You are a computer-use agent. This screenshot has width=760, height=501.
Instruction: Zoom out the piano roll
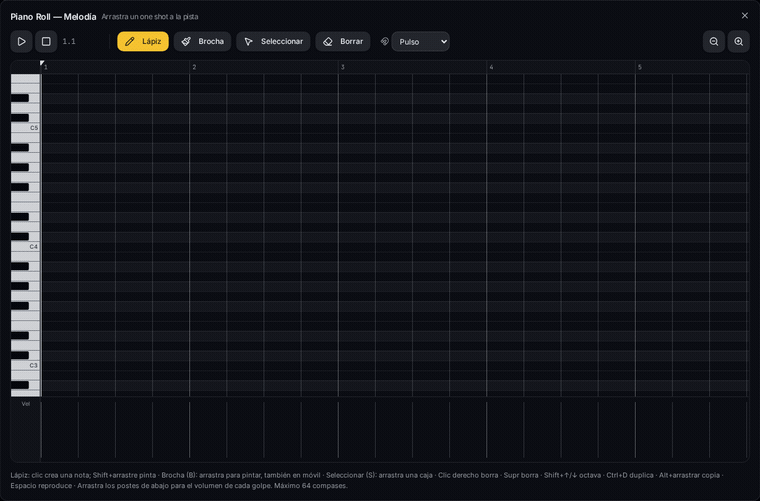tap(714, 42)
